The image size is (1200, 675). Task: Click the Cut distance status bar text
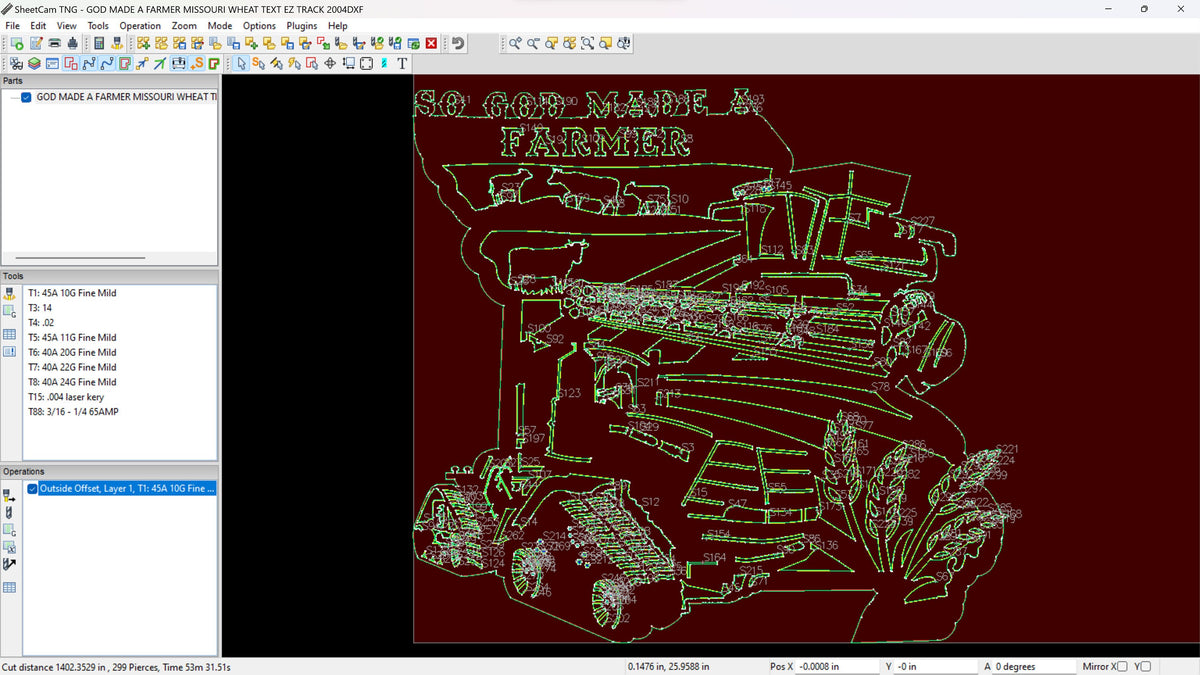(116, 666)
